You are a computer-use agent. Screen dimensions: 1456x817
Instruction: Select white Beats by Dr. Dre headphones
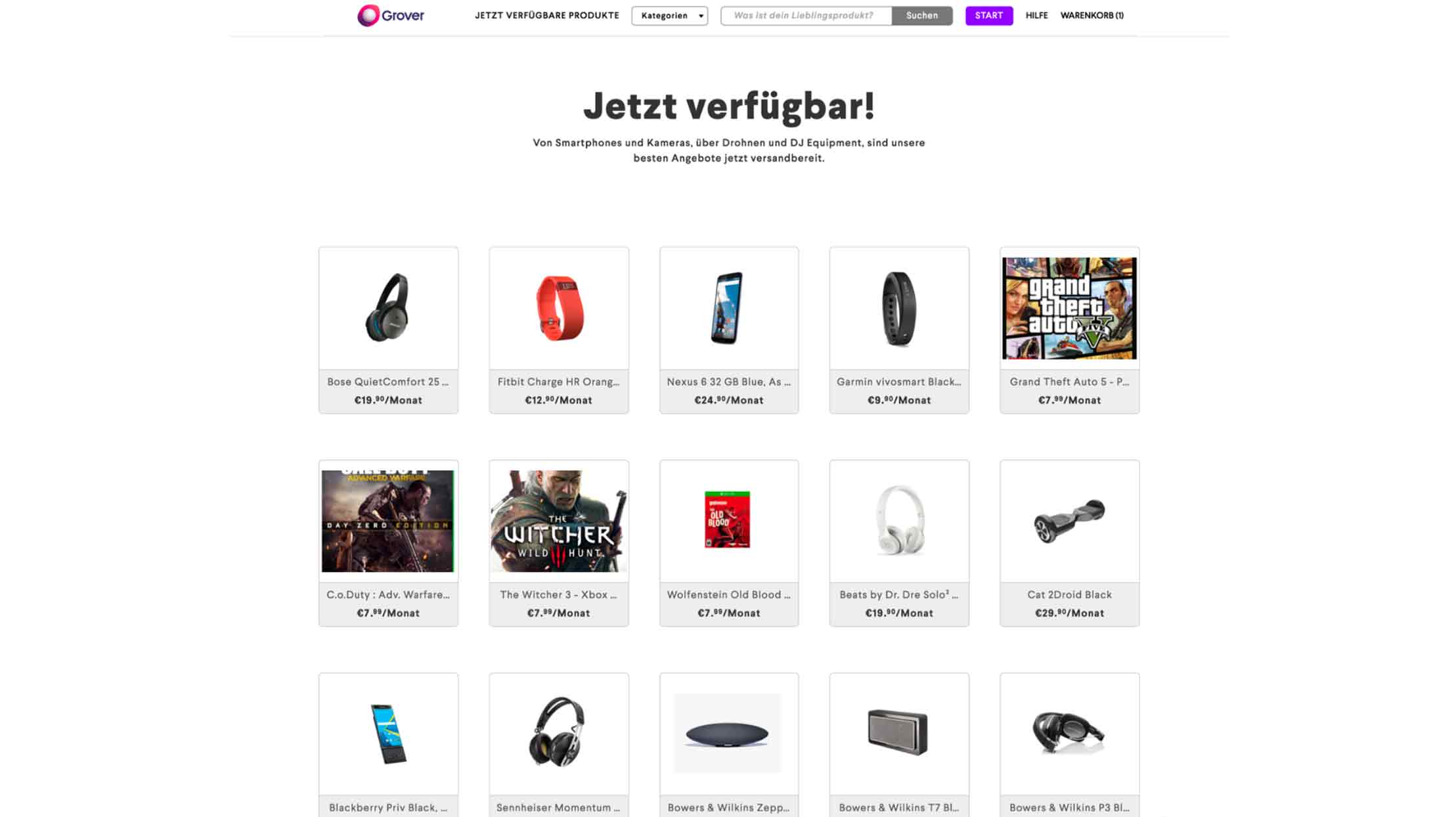pos(900,519)
